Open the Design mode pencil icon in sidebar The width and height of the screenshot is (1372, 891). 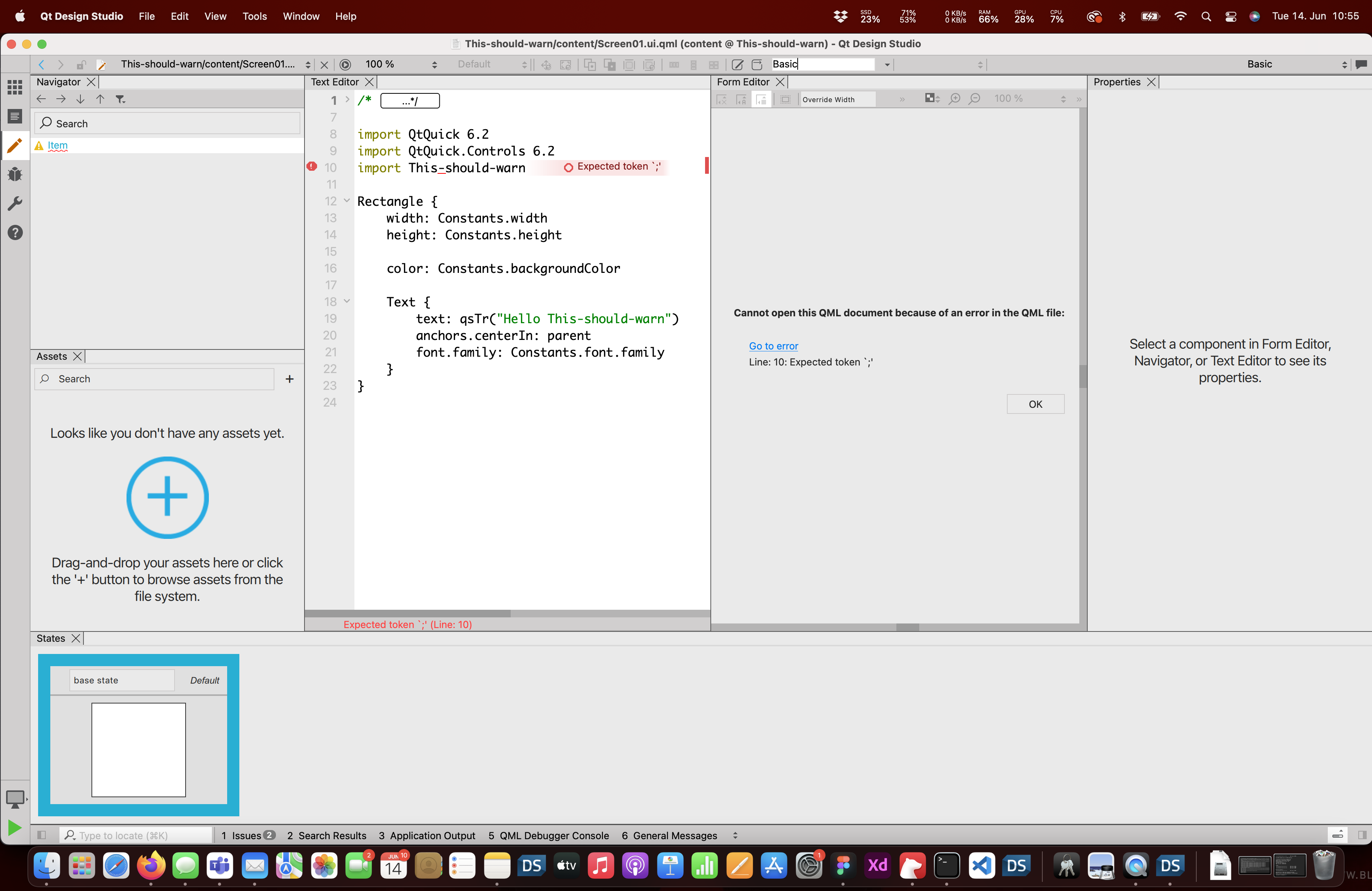point(15,145)
